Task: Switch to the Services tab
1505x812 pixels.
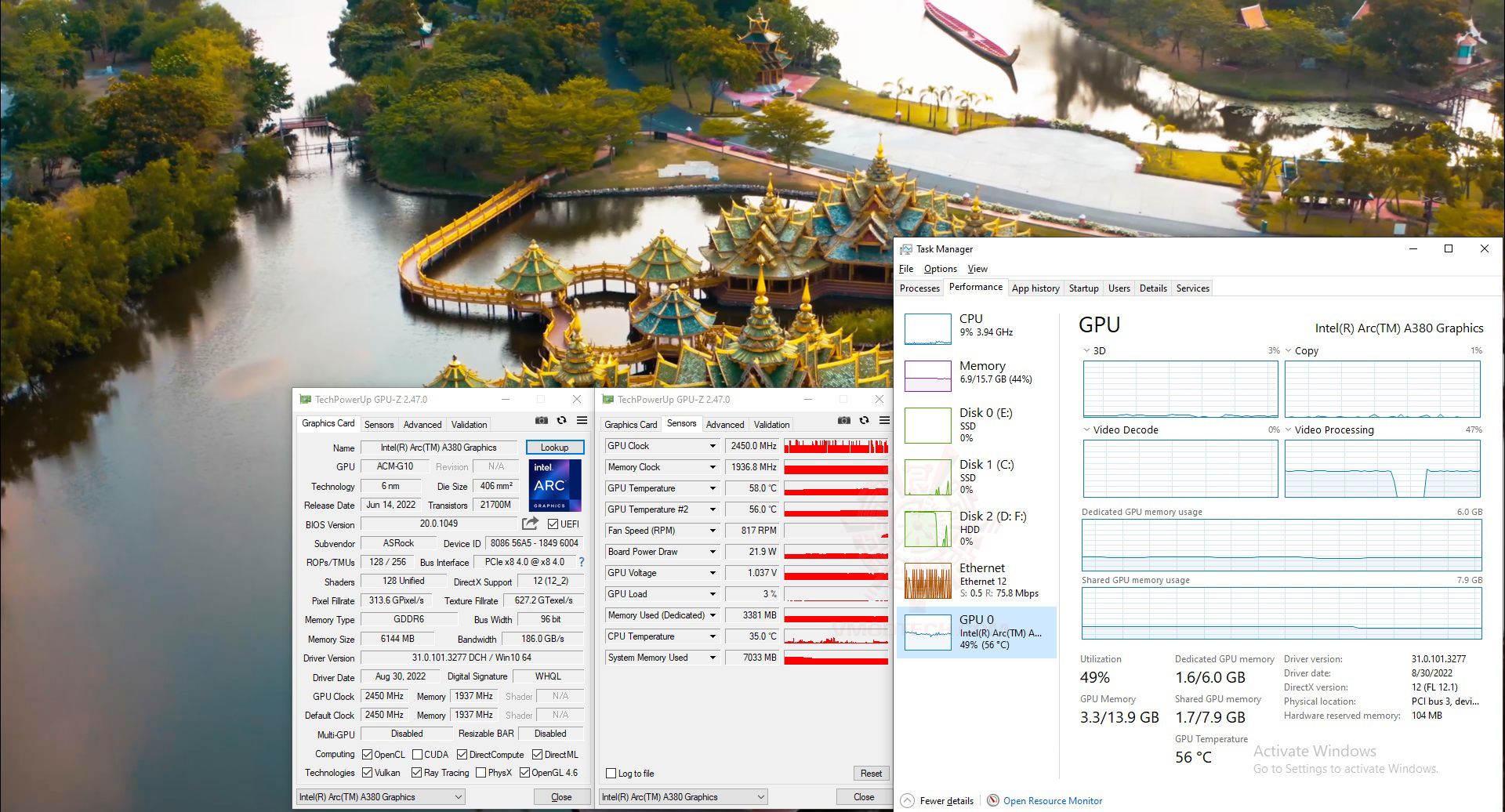Action: point(1193,288)
